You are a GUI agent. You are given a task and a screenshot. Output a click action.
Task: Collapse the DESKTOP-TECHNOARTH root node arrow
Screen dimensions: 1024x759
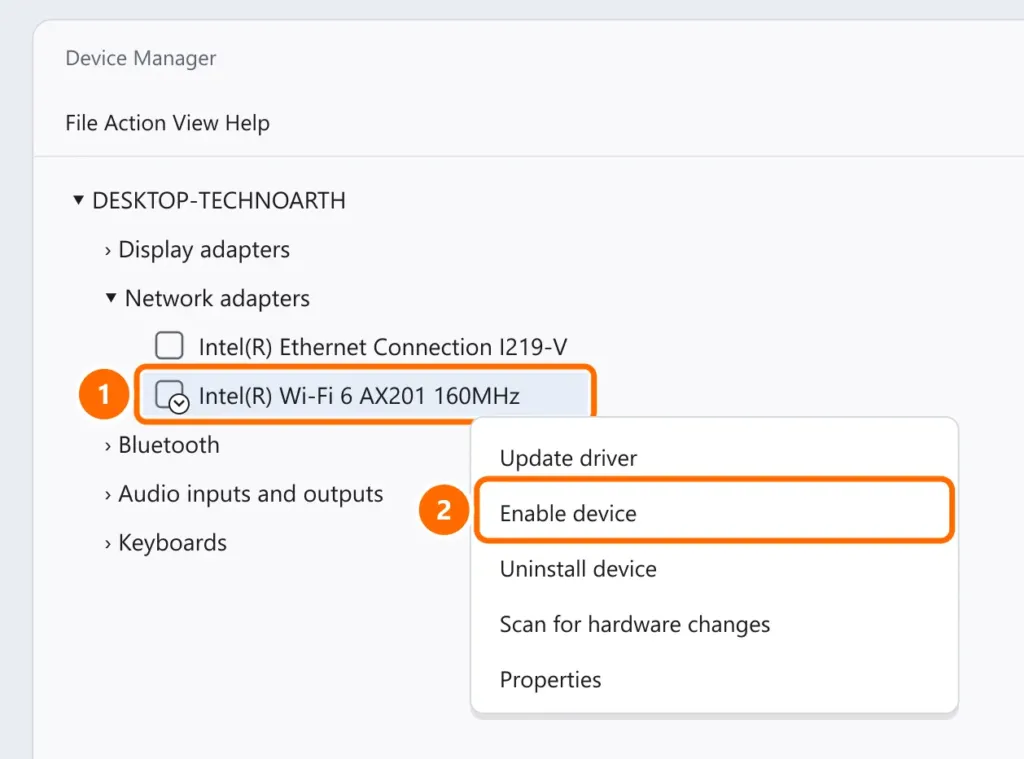78,200
